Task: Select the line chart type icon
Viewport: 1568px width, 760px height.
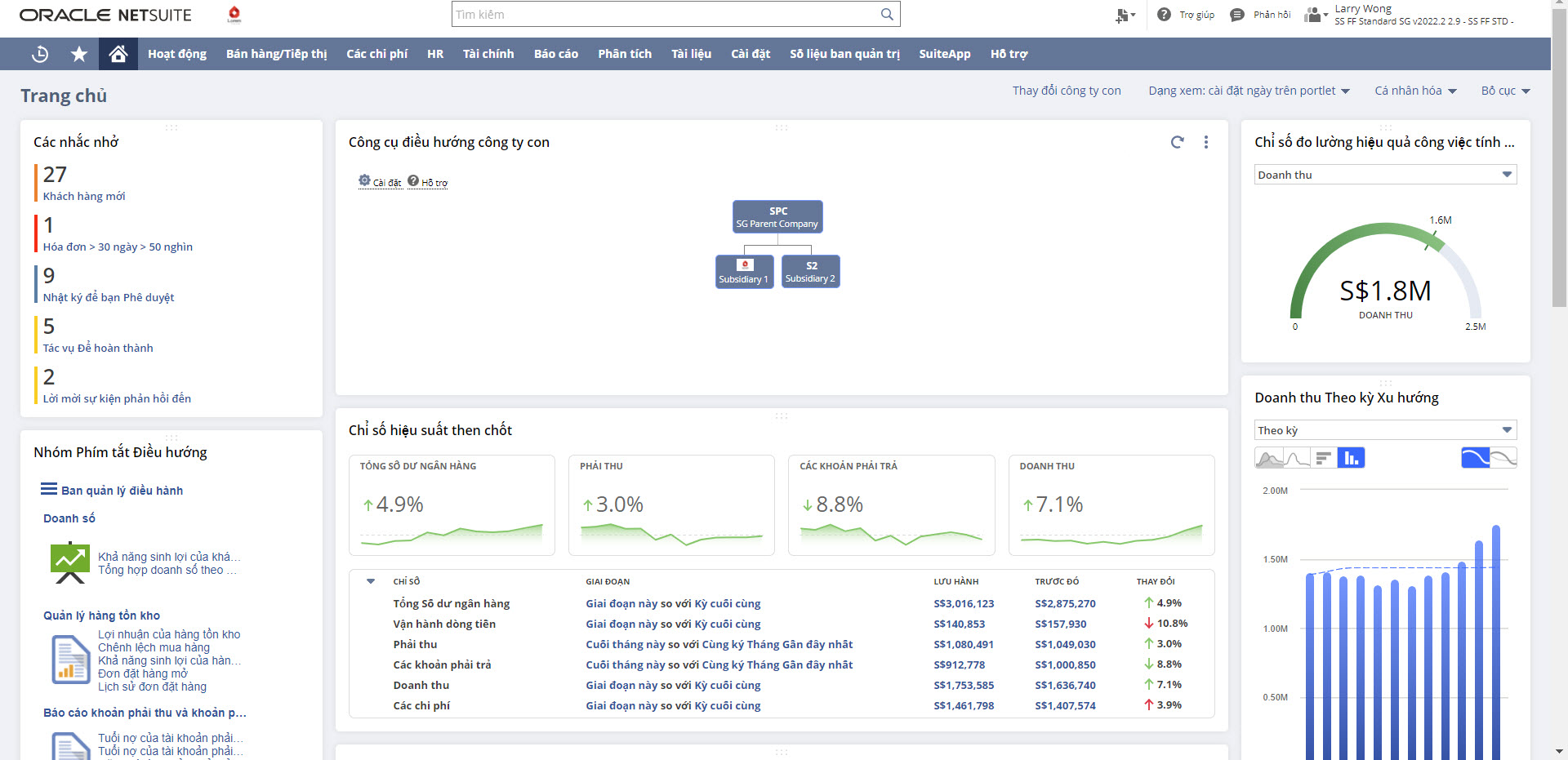Action: point(1296,458)
